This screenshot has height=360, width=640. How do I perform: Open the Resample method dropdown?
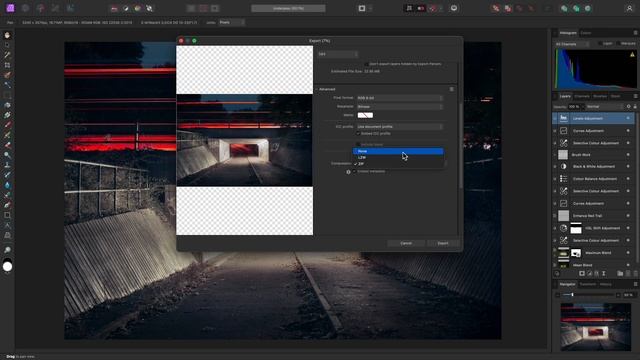[400, 107]
